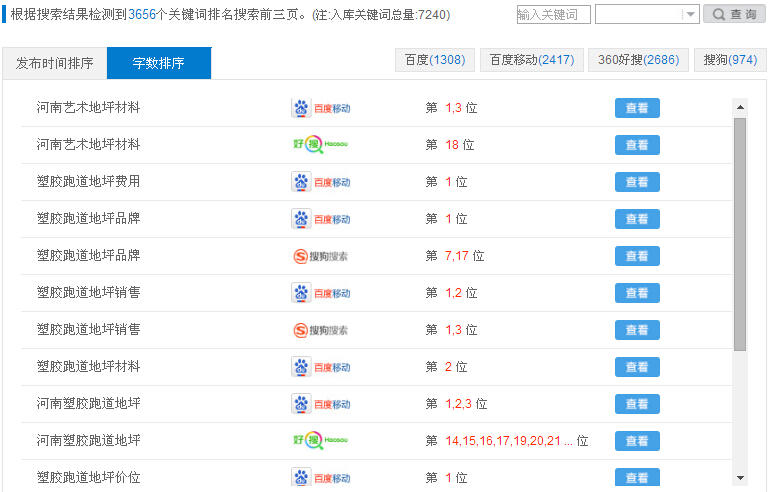Filter by 搜狗(974) tab
Viewport: 771px width, 492px height.
tap(730, 60)
